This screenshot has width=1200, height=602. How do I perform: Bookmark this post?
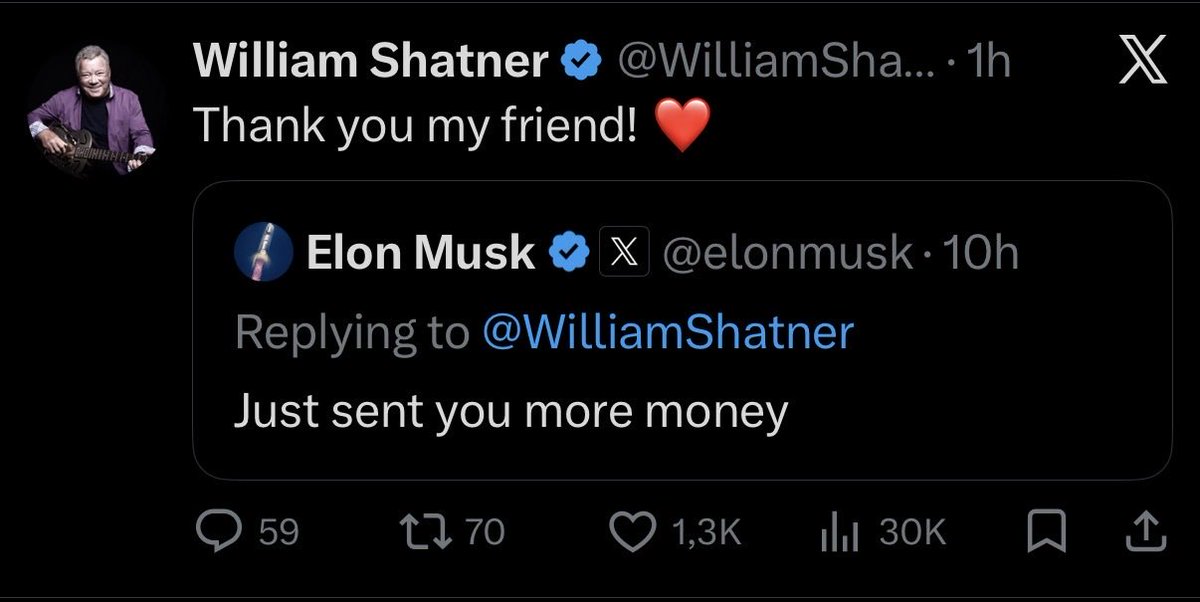tap(1045, 531)
